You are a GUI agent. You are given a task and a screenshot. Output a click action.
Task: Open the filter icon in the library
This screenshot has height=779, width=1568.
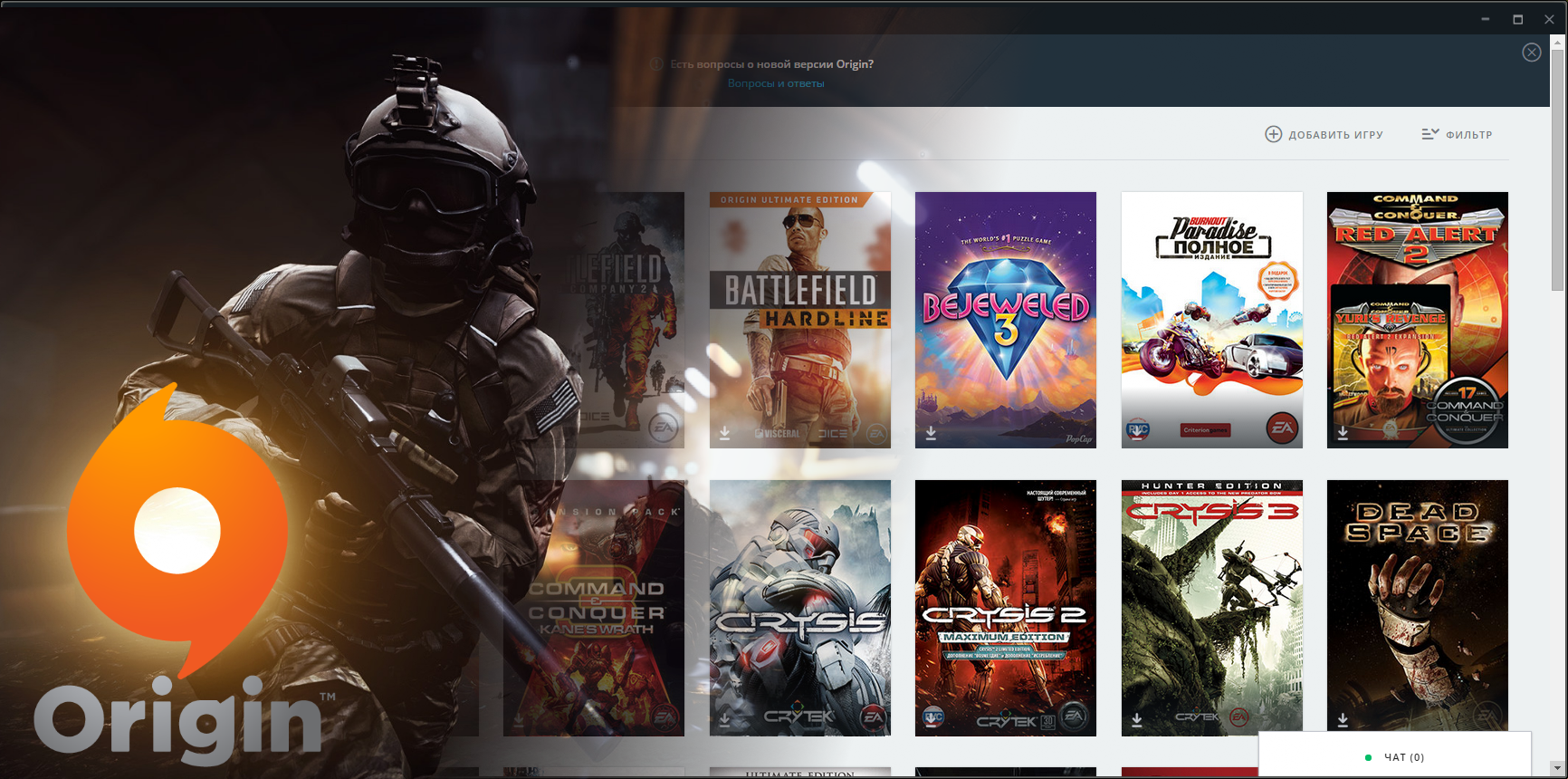pos(1429,134)
